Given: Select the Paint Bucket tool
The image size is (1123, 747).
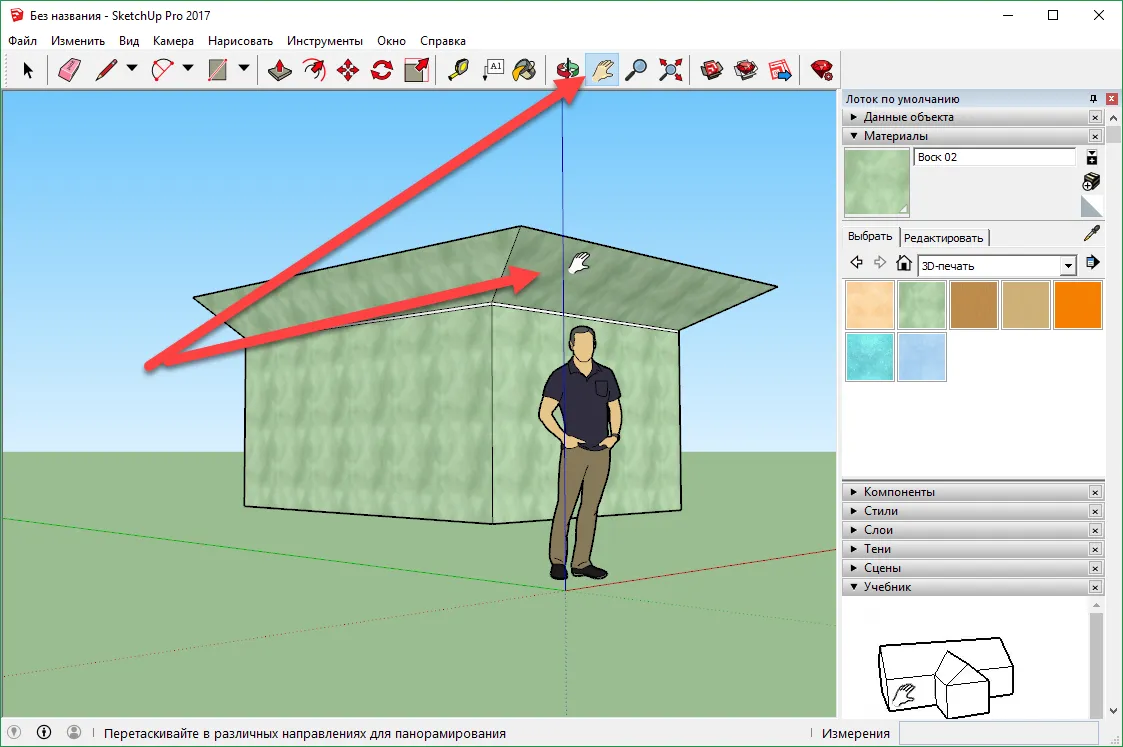Looking at the screenshot, I should 524,70.
